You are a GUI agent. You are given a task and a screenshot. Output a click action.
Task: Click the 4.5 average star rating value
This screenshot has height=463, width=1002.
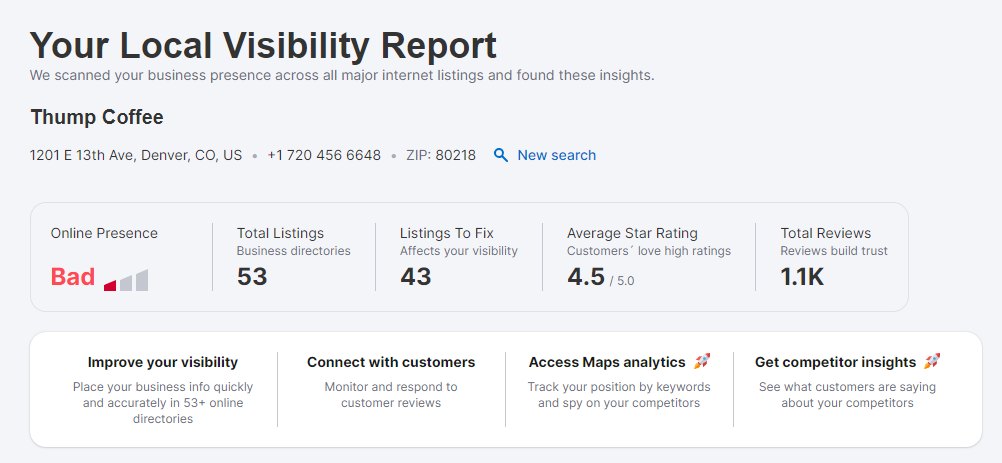(x=586, y=277)
